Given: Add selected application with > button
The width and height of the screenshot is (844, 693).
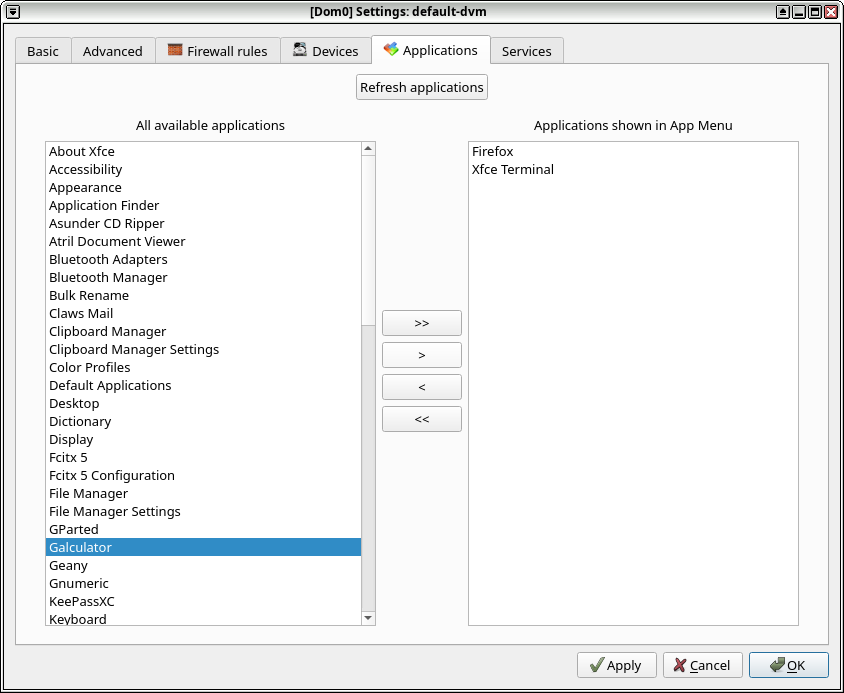Looking at the screenshot, I should tap(422, 355).
